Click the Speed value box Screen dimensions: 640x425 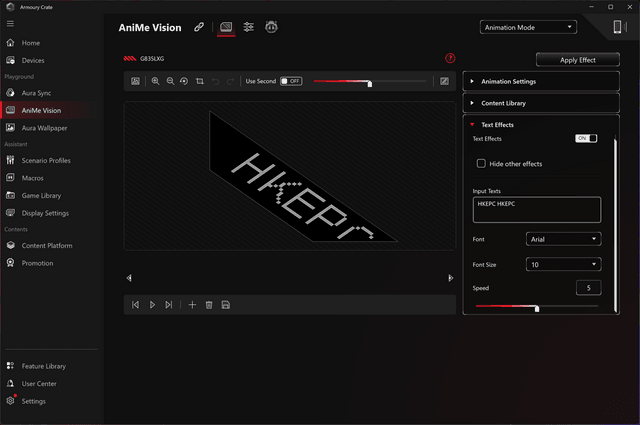588,288
